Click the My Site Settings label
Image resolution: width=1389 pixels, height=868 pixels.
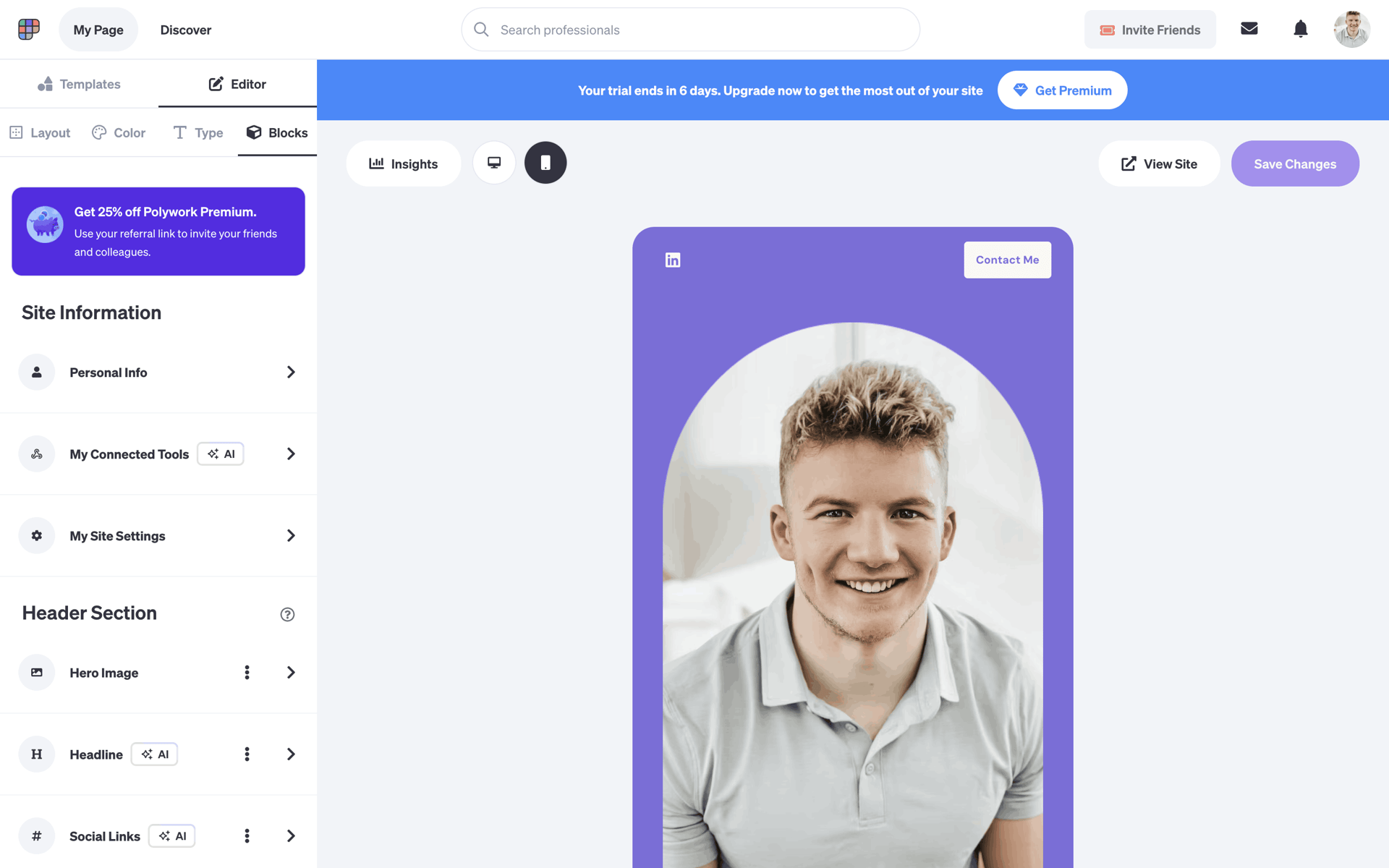(x=118, y=536)
